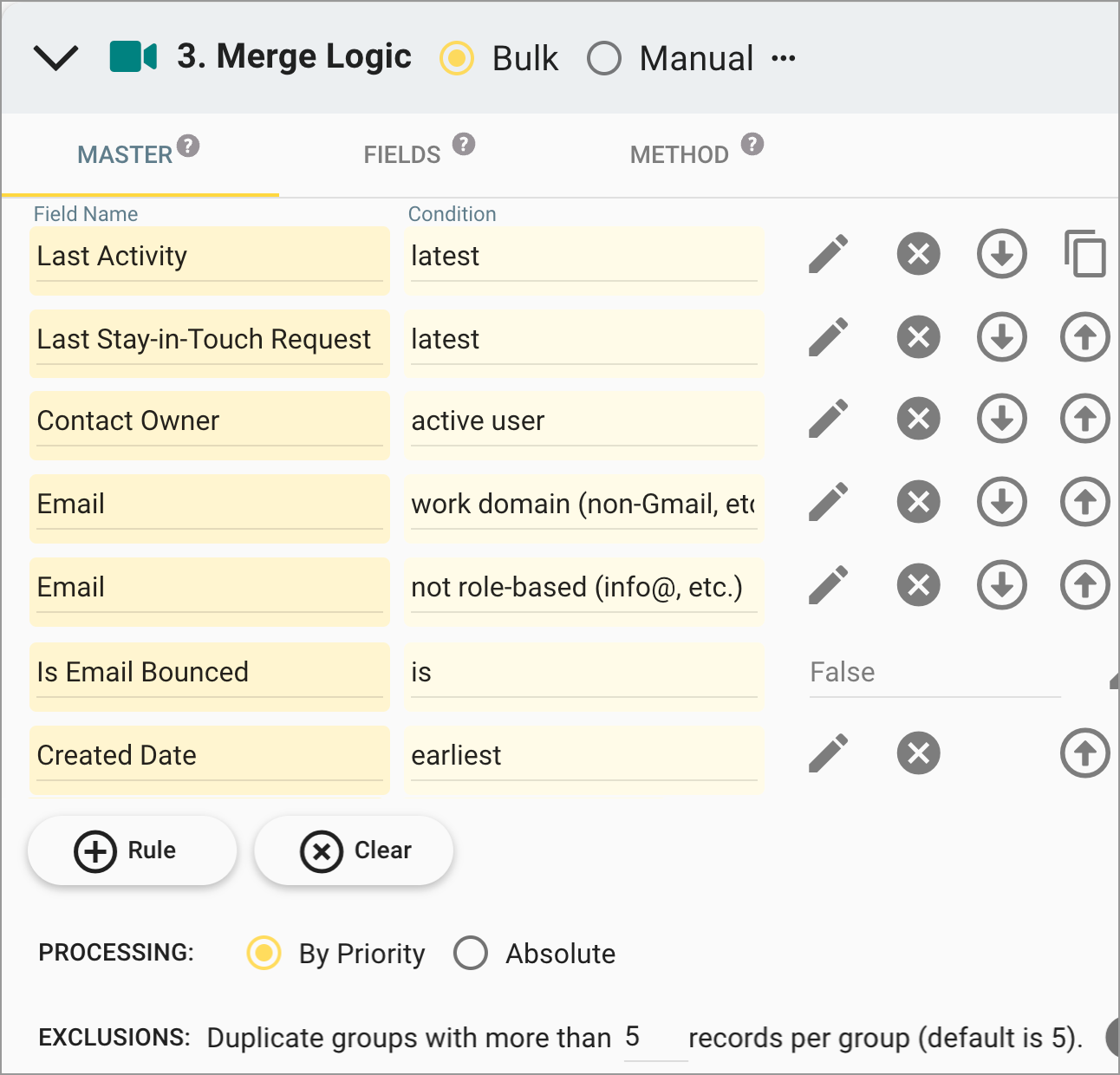Move the Last Stay-in-Touch Request rule down
Image resolution: width=1120 pixels, height=1075 pixels.
tap(1001, 337)
